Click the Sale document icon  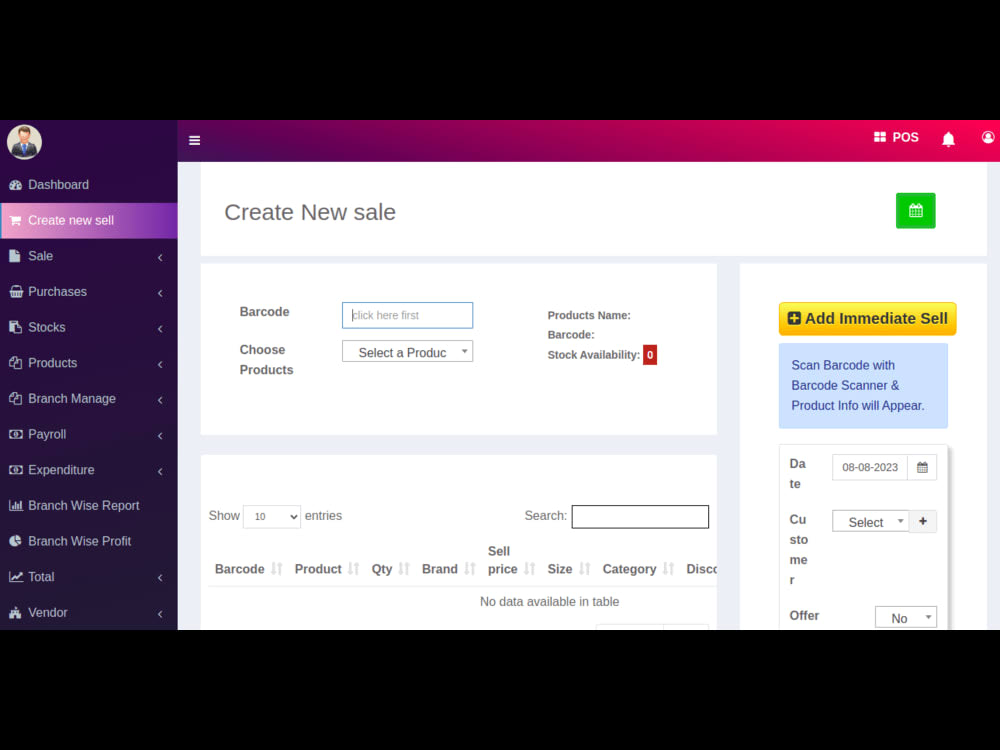15,256
